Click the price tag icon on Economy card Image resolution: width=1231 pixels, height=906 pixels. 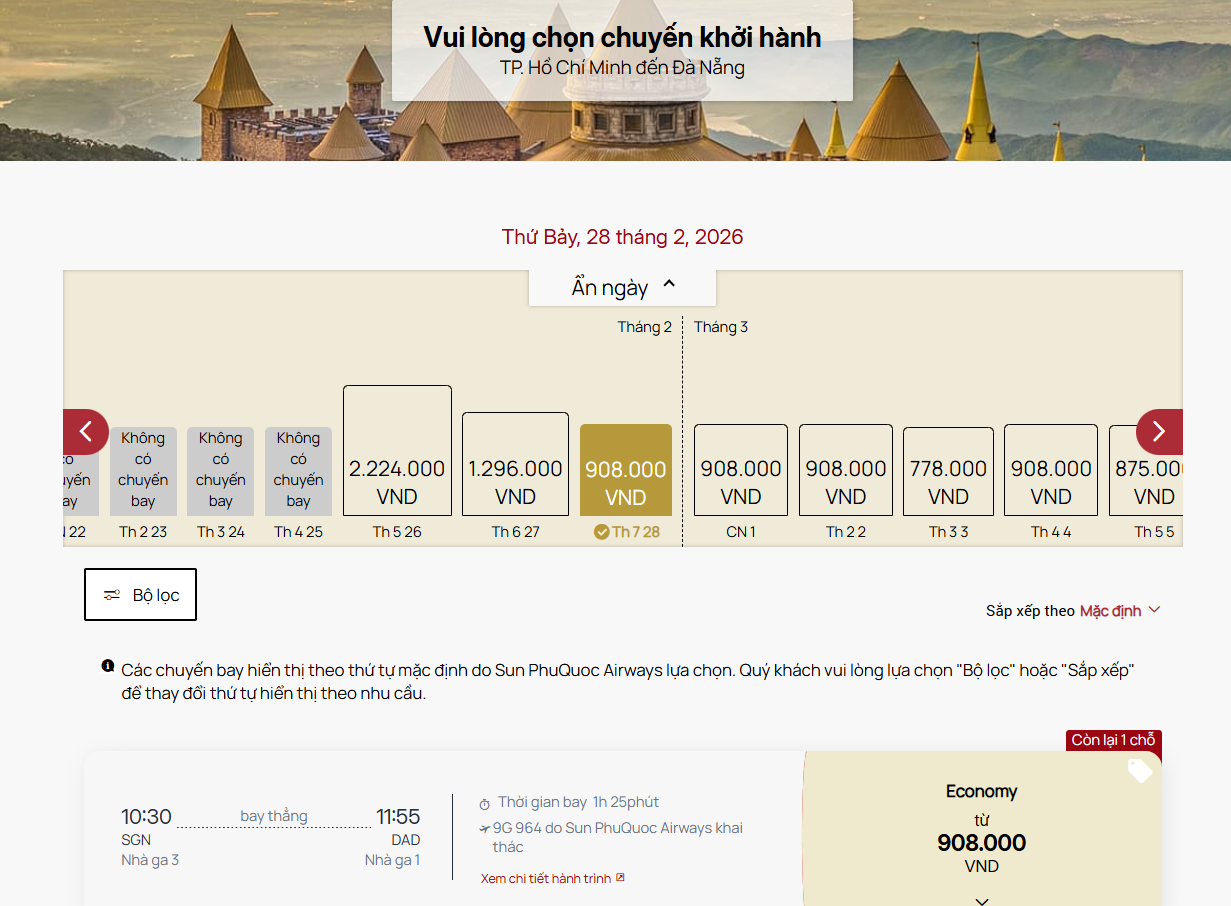click(x=1140, y=771)
